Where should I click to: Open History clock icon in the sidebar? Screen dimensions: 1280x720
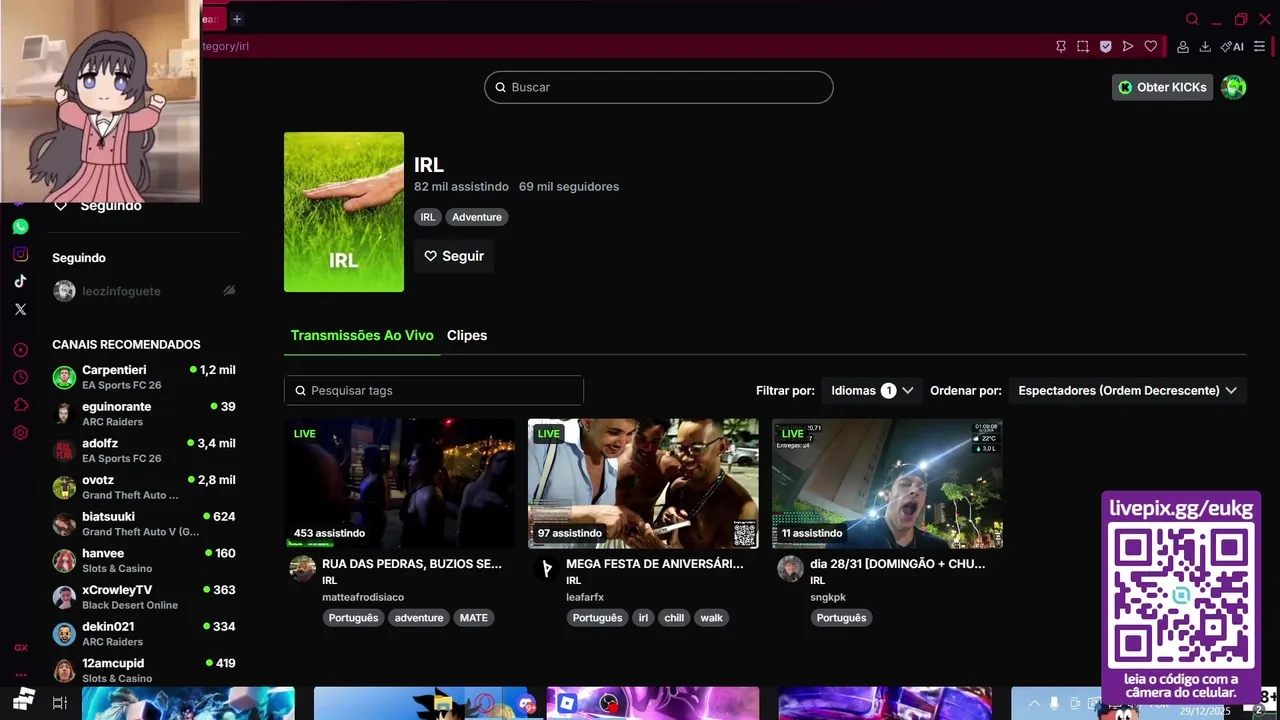pyautogui.click(x=20, y=377)
